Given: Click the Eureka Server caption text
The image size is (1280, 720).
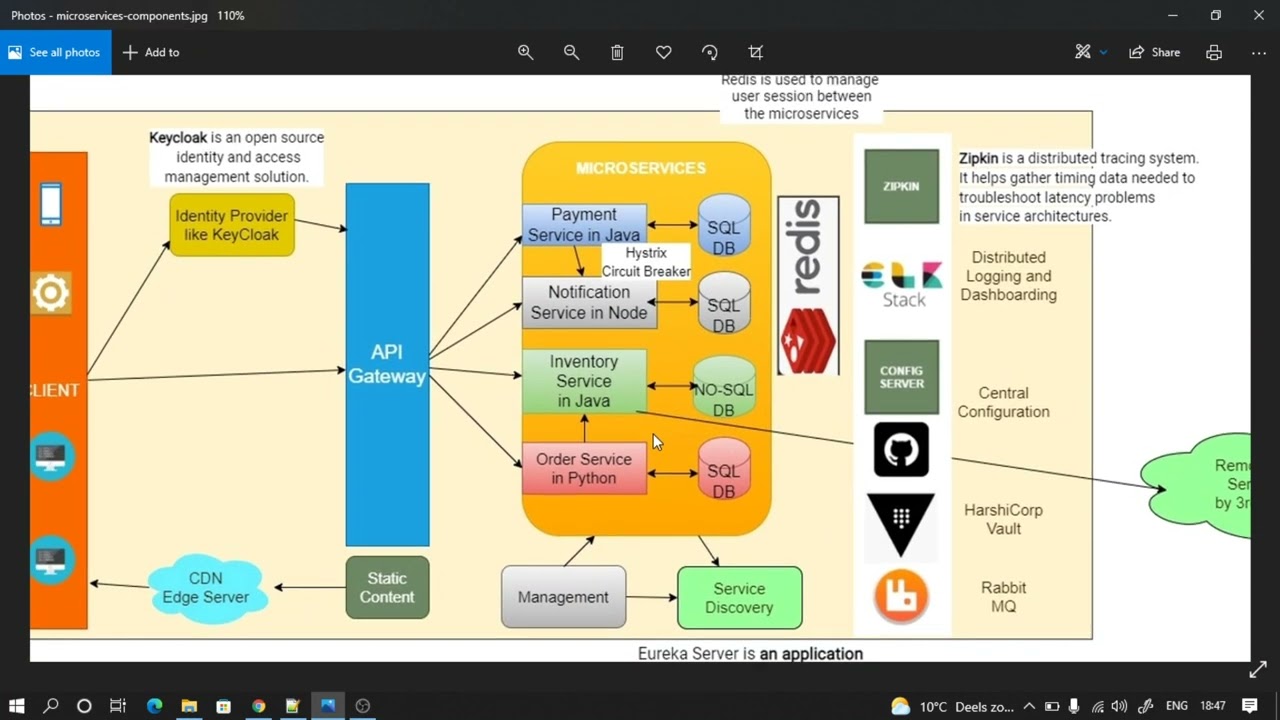Looking at the screenshot, I should tap(750, 653).
